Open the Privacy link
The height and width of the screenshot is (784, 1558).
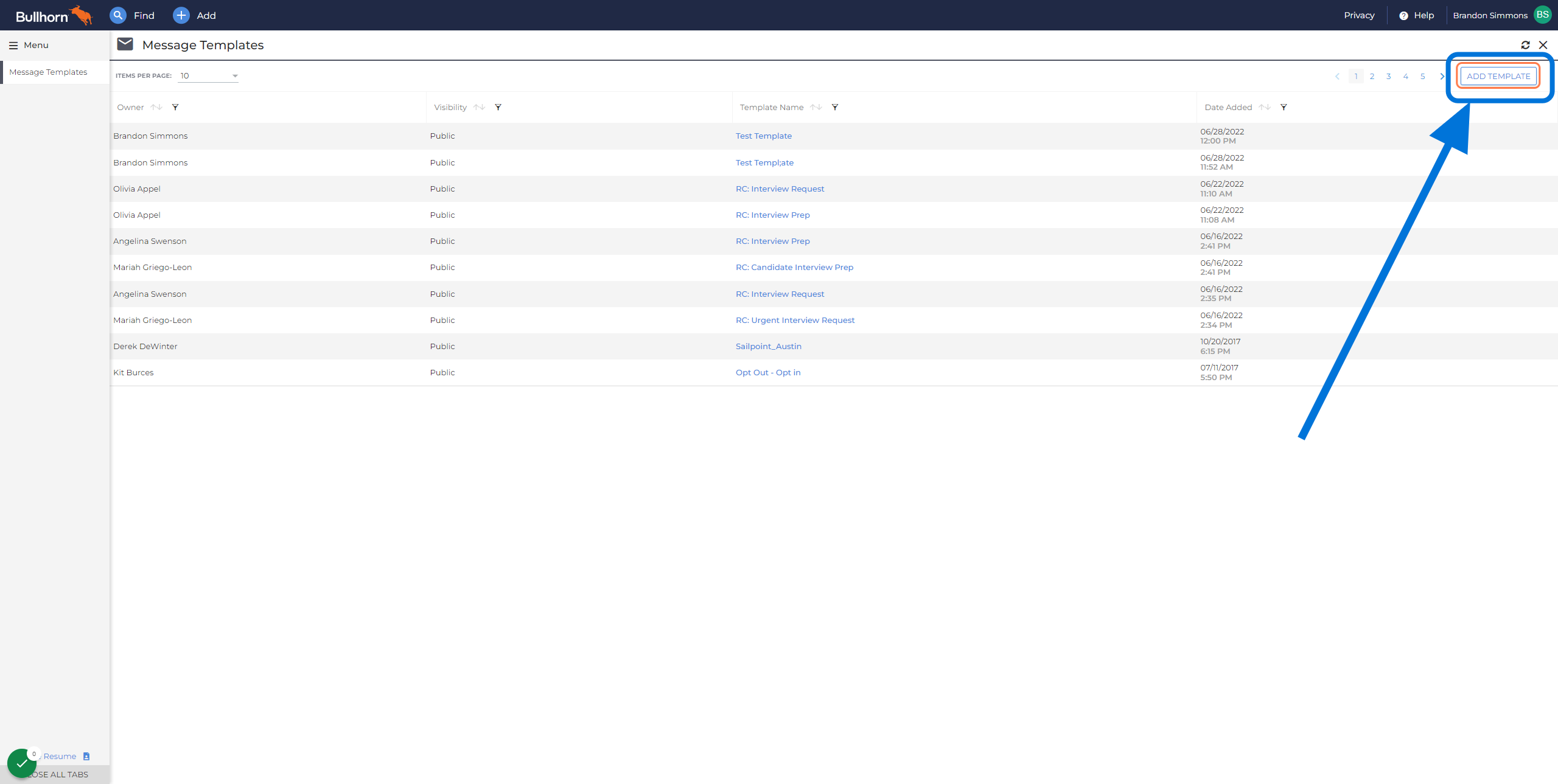coord(1359,15)
